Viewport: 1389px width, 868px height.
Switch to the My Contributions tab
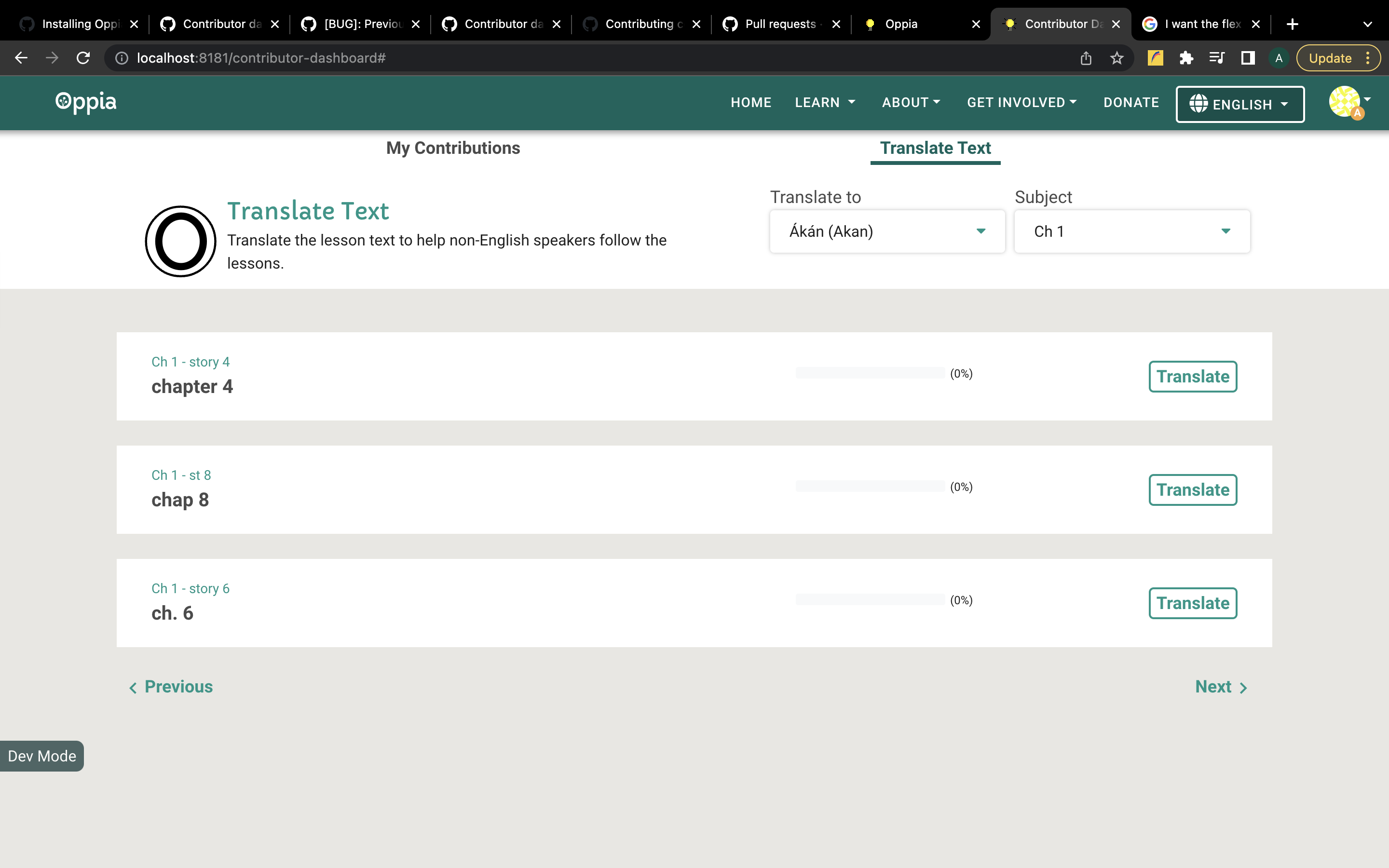coord(453,148)
